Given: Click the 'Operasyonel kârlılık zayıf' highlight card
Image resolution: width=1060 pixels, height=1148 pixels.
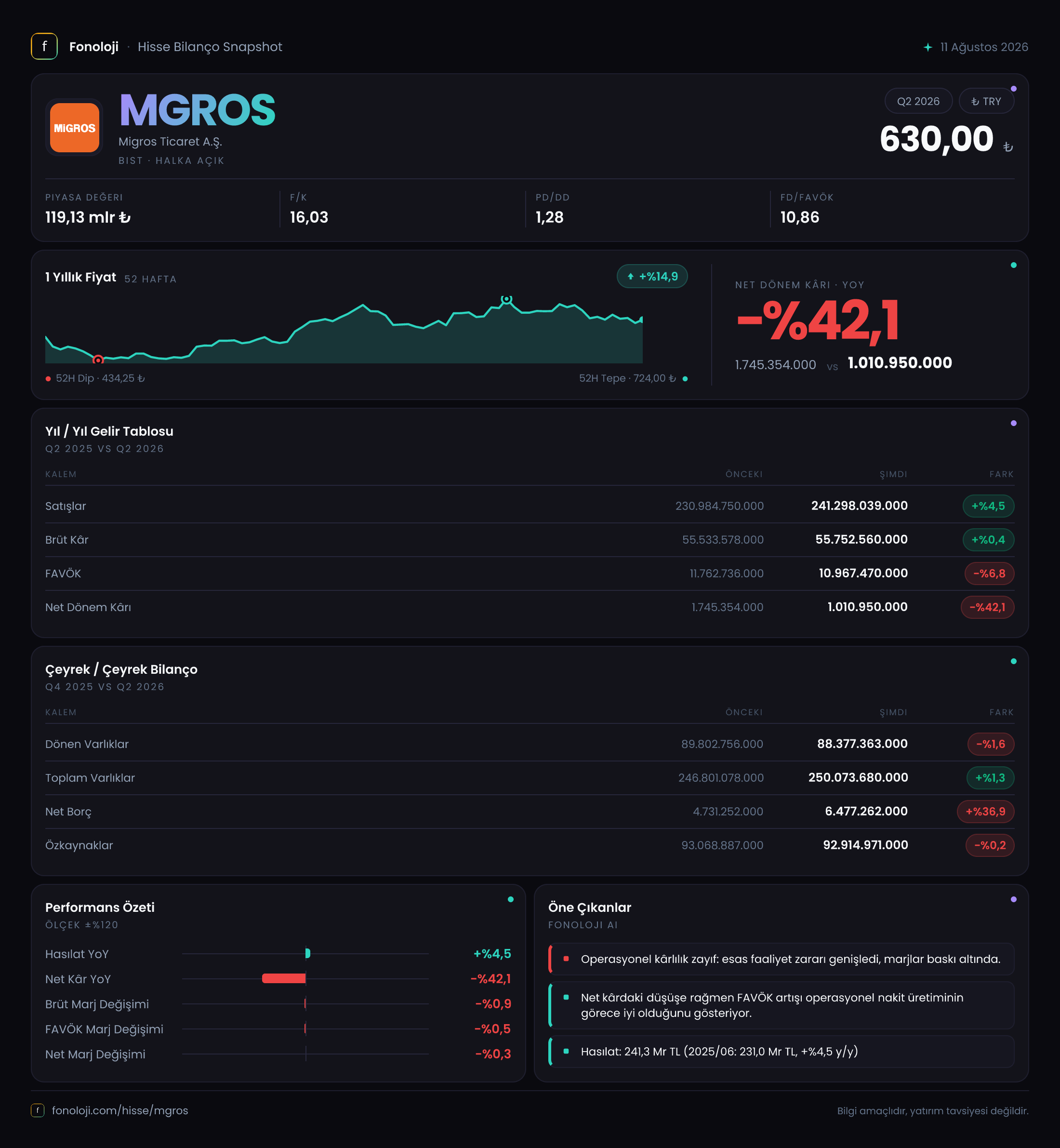Looking at the screenshot, I should (x=781, y=959).
